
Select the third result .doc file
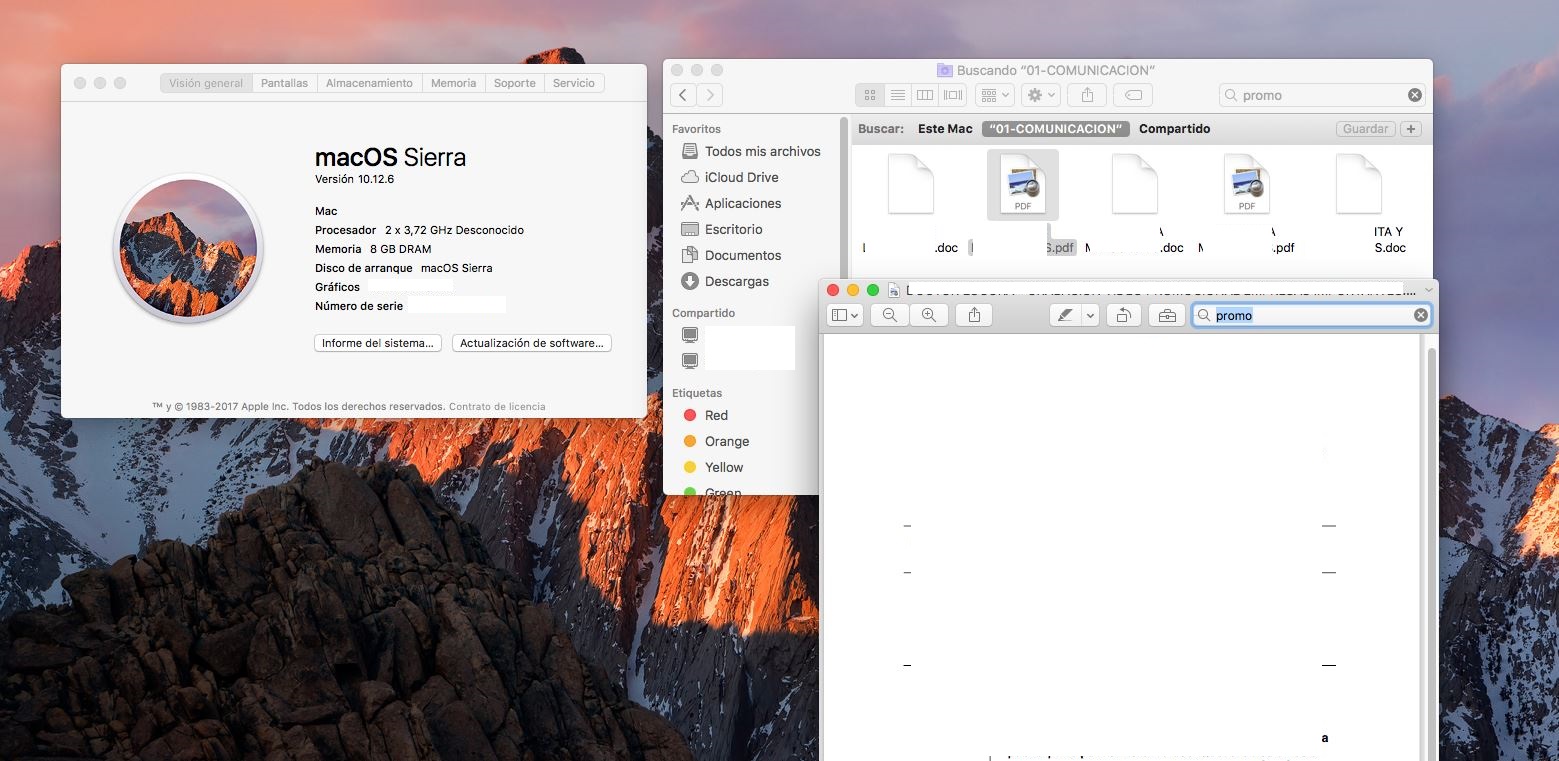[1135, 185]
